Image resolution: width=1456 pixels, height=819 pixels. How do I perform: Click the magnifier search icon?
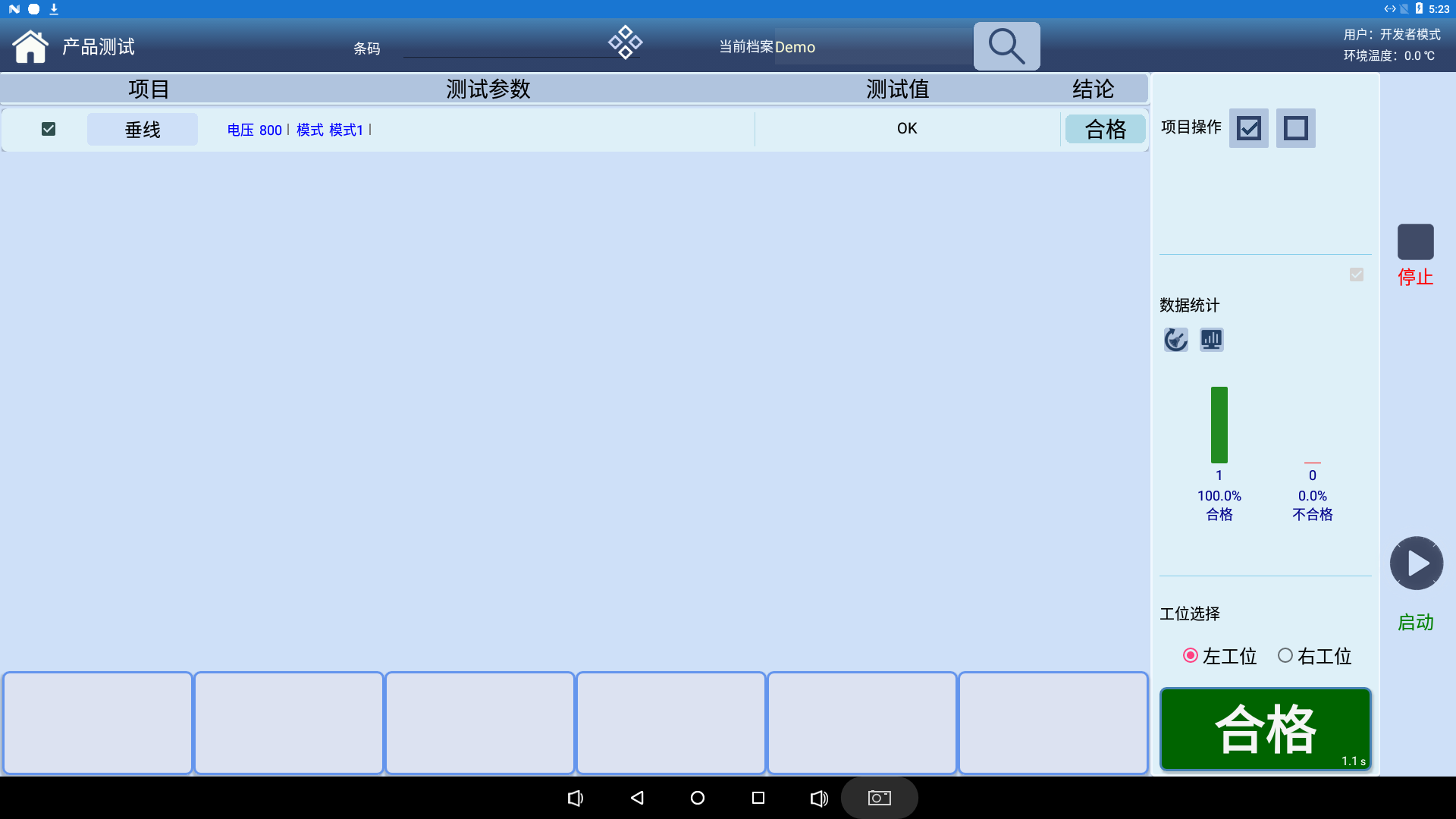point(1006,46)
